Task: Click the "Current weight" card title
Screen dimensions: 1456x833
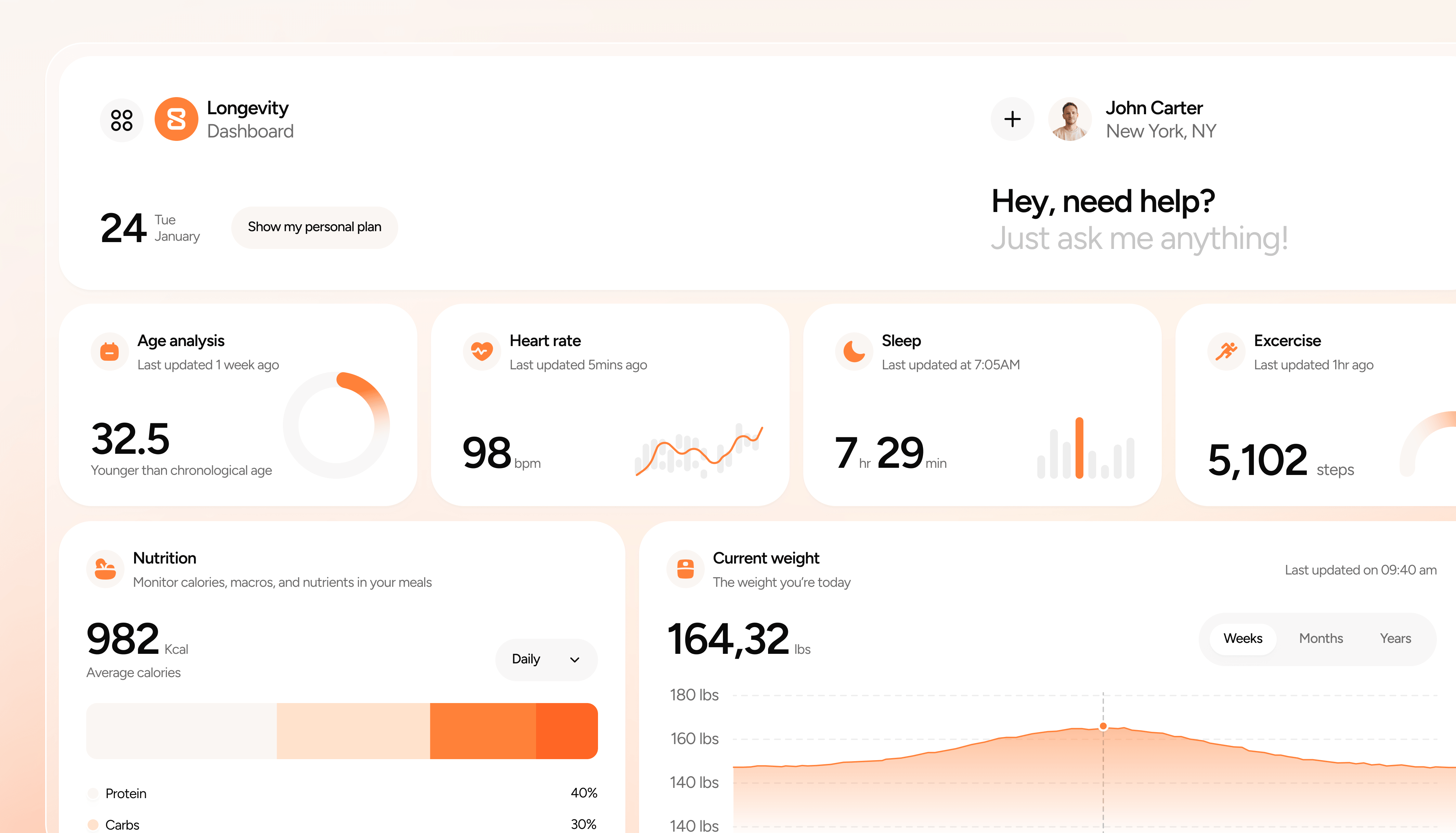Action: point(766,558)
